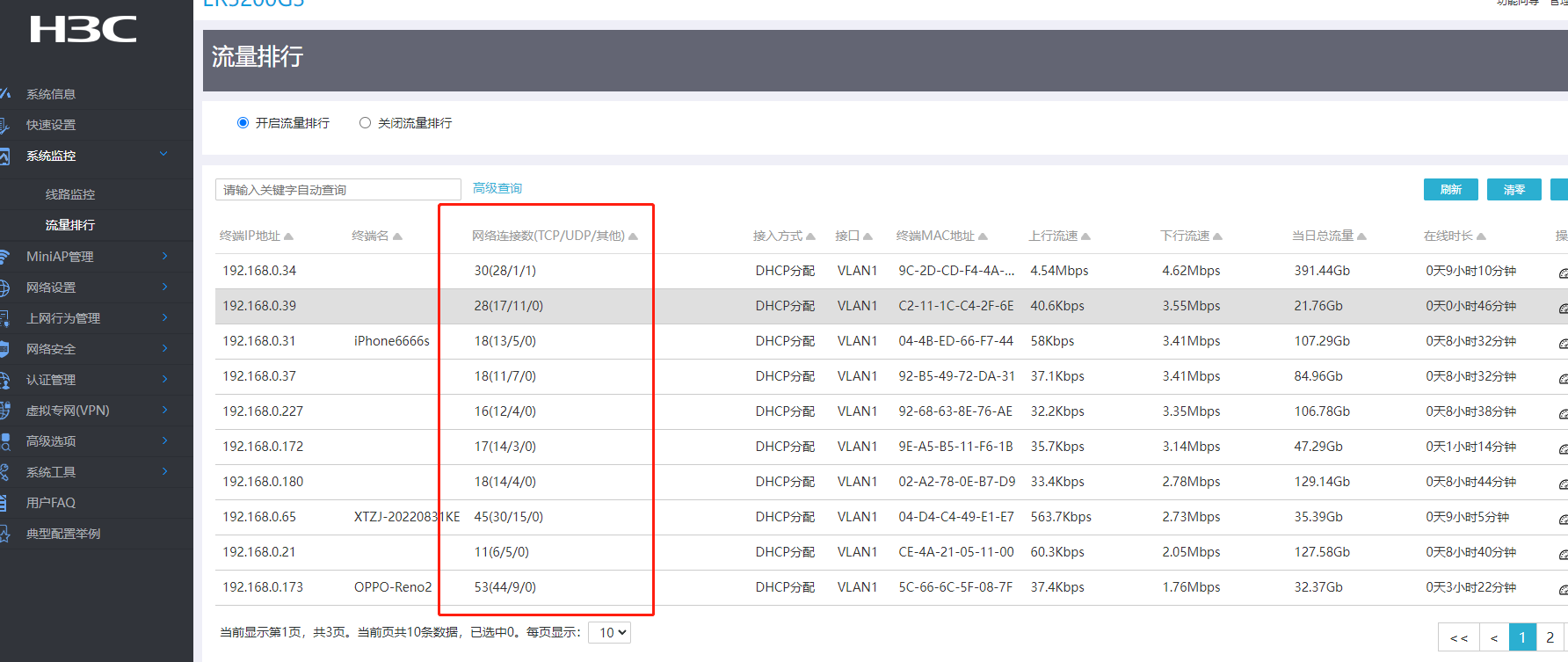1568x662 pixels.
Task: Select 关闭流量排行 radio option
Action: (365, 123)
